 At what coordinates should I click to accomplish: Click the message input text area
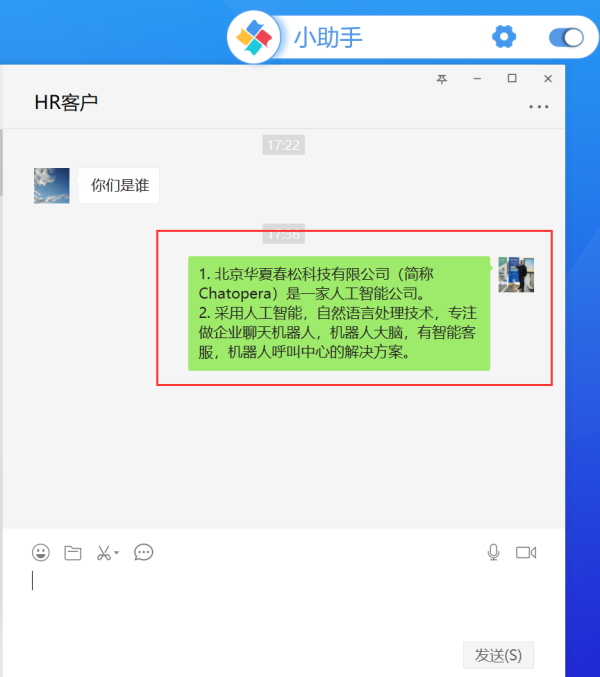283,602
